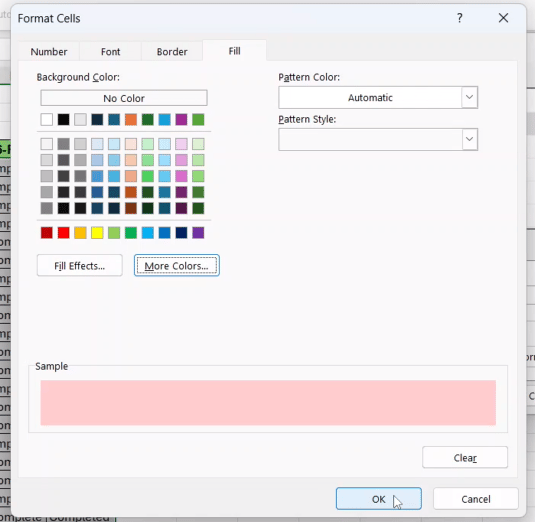This screenshot has height=522, width=535.
Task: Pick purple swatch in top theme row
Action: pos(181,119)
